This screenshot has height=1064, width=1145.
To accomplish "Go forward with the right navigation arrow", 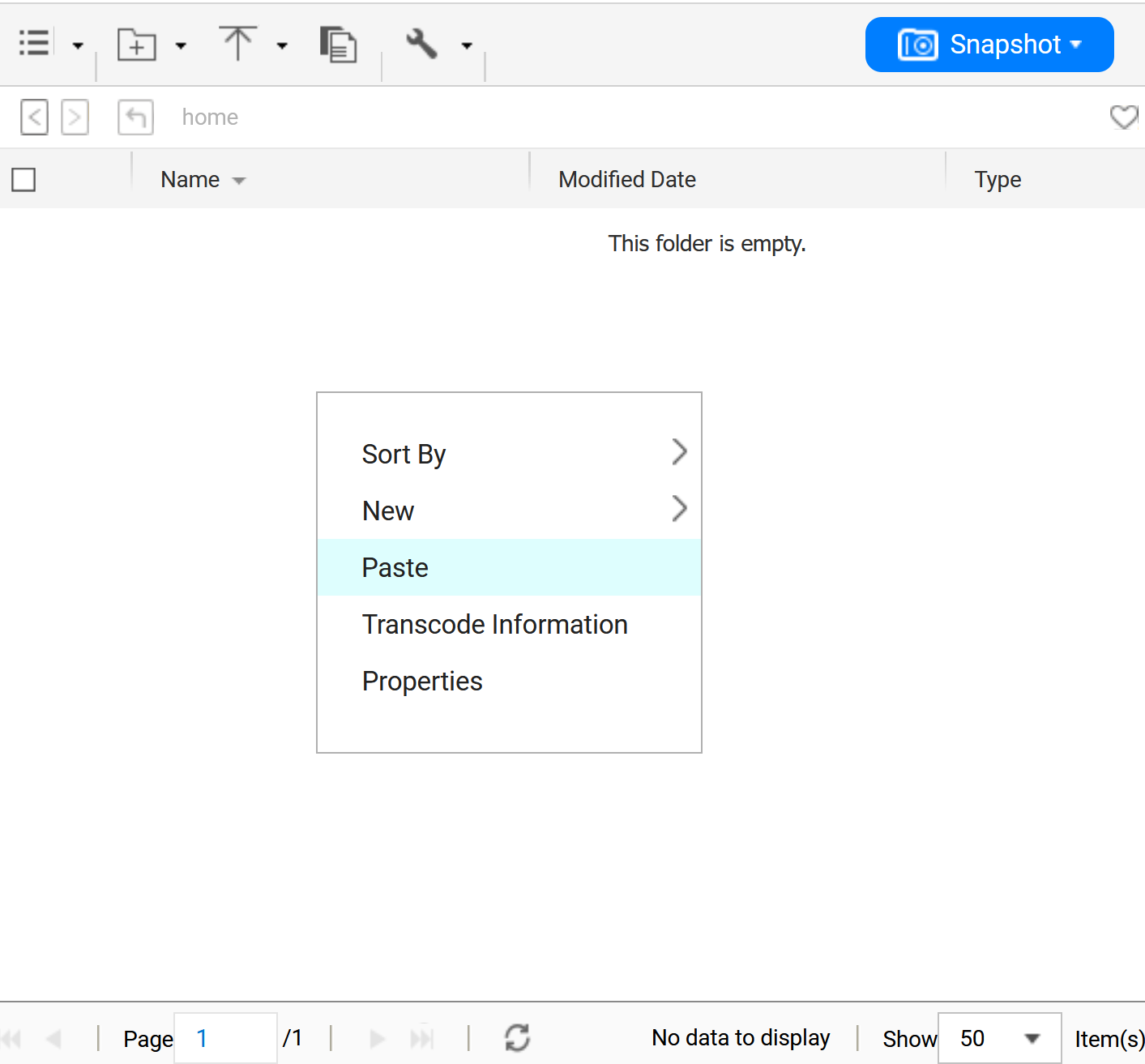I will tap(75, 118).
